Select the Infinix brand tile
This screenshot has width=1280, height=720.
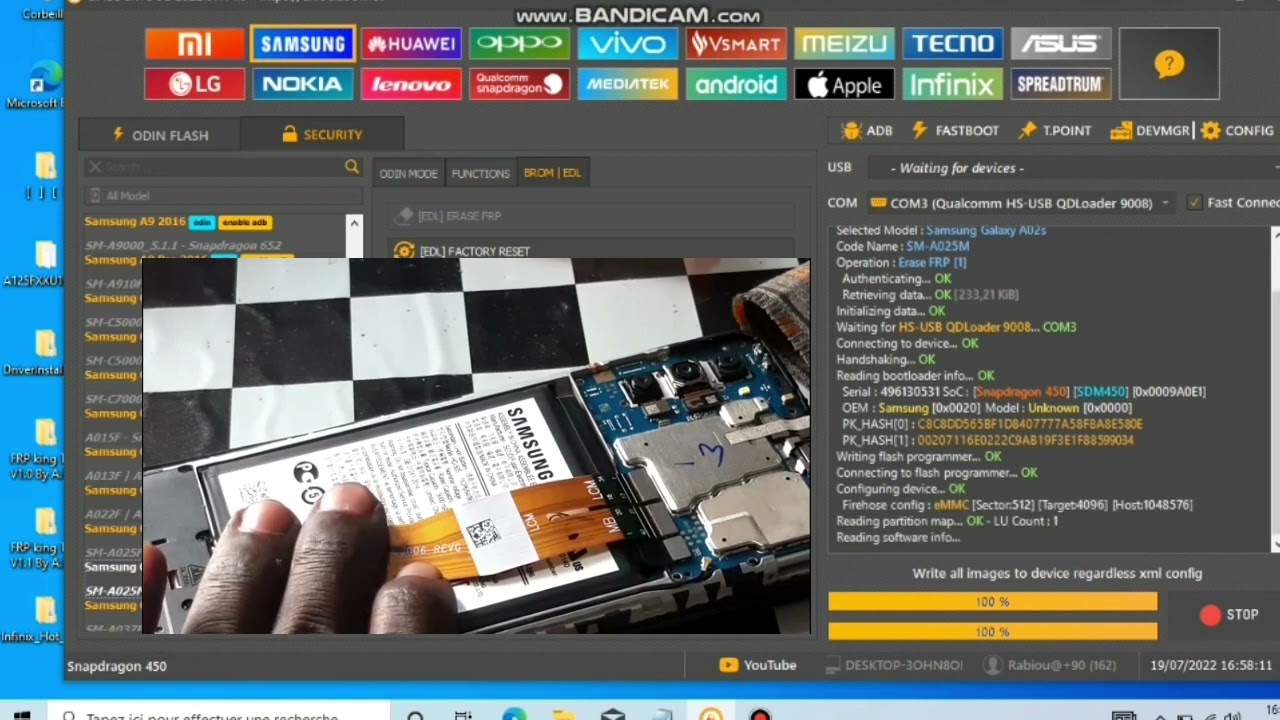[x=952, y=84]
